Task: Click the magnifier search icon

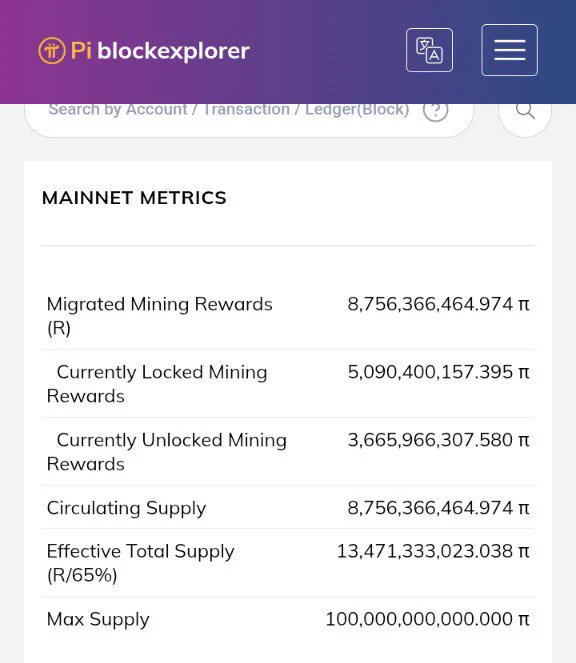Action: coord(525,112)
